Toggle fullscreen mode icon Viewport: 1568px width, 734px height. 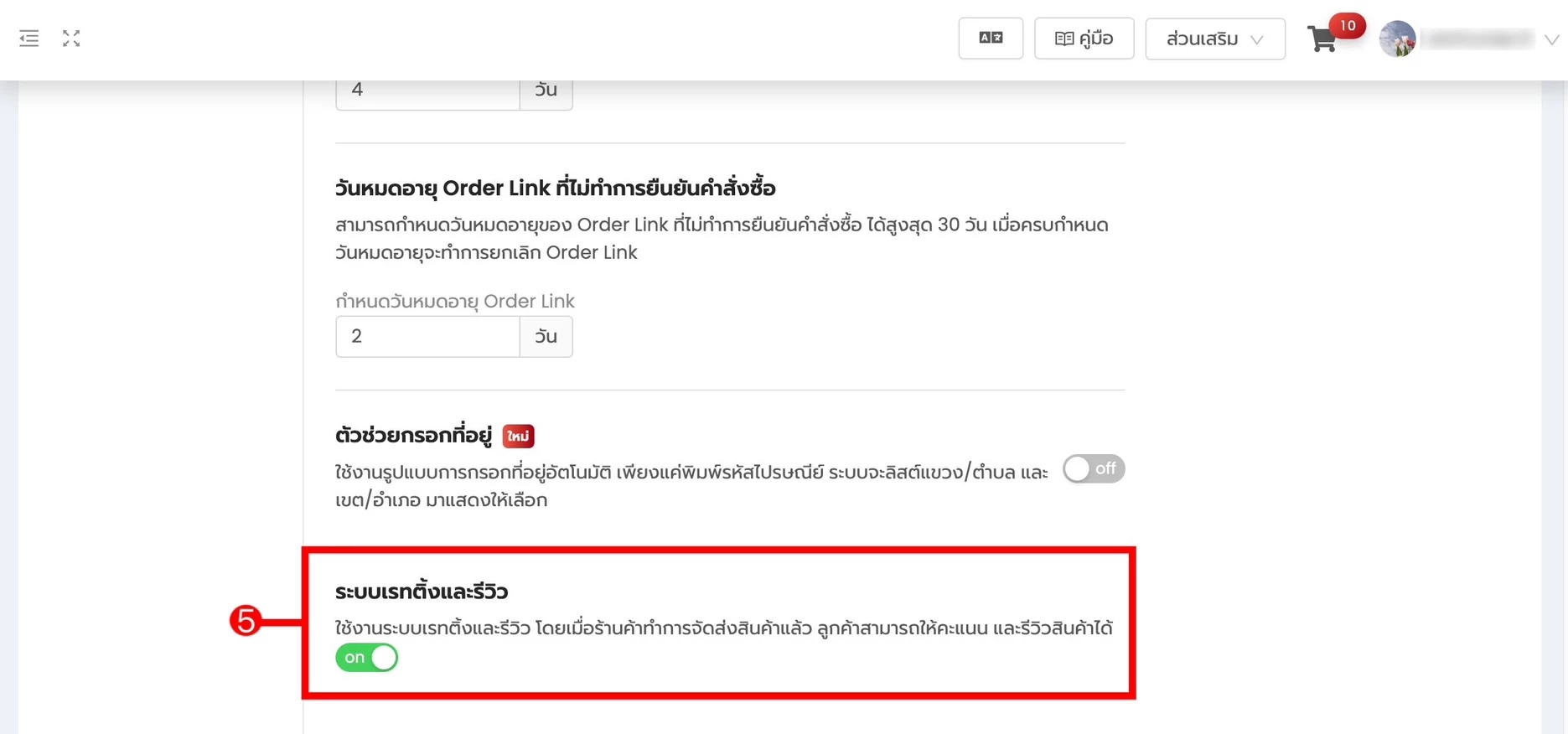71,39
